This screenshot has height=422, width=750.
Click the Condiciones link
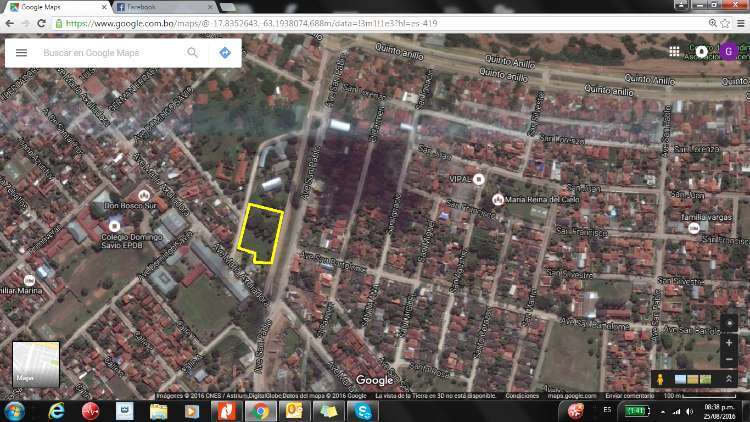click(x=522, y=396)
